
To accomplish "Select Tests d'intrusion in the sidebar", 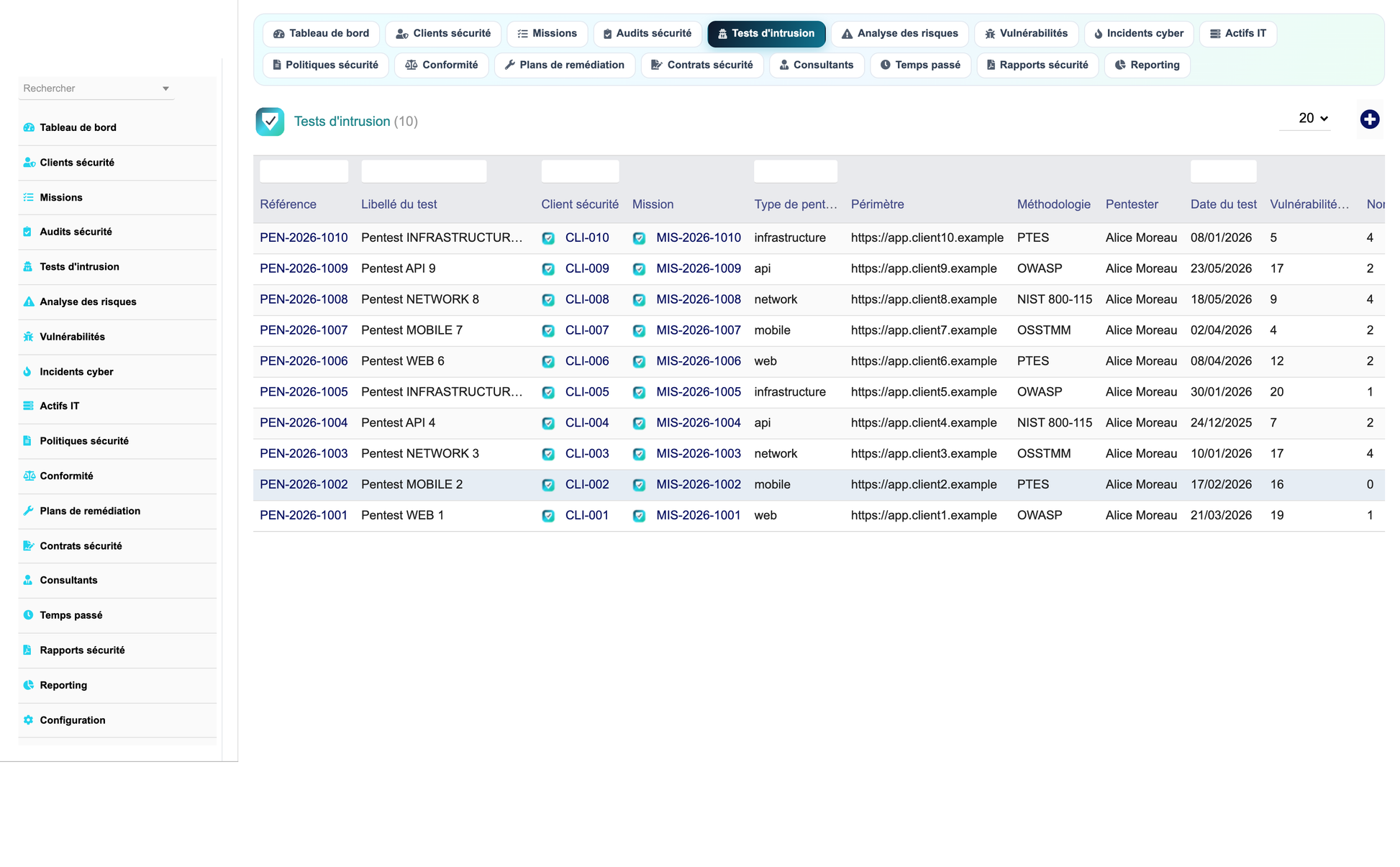I will pyautogui.click(x=117, y=267).
